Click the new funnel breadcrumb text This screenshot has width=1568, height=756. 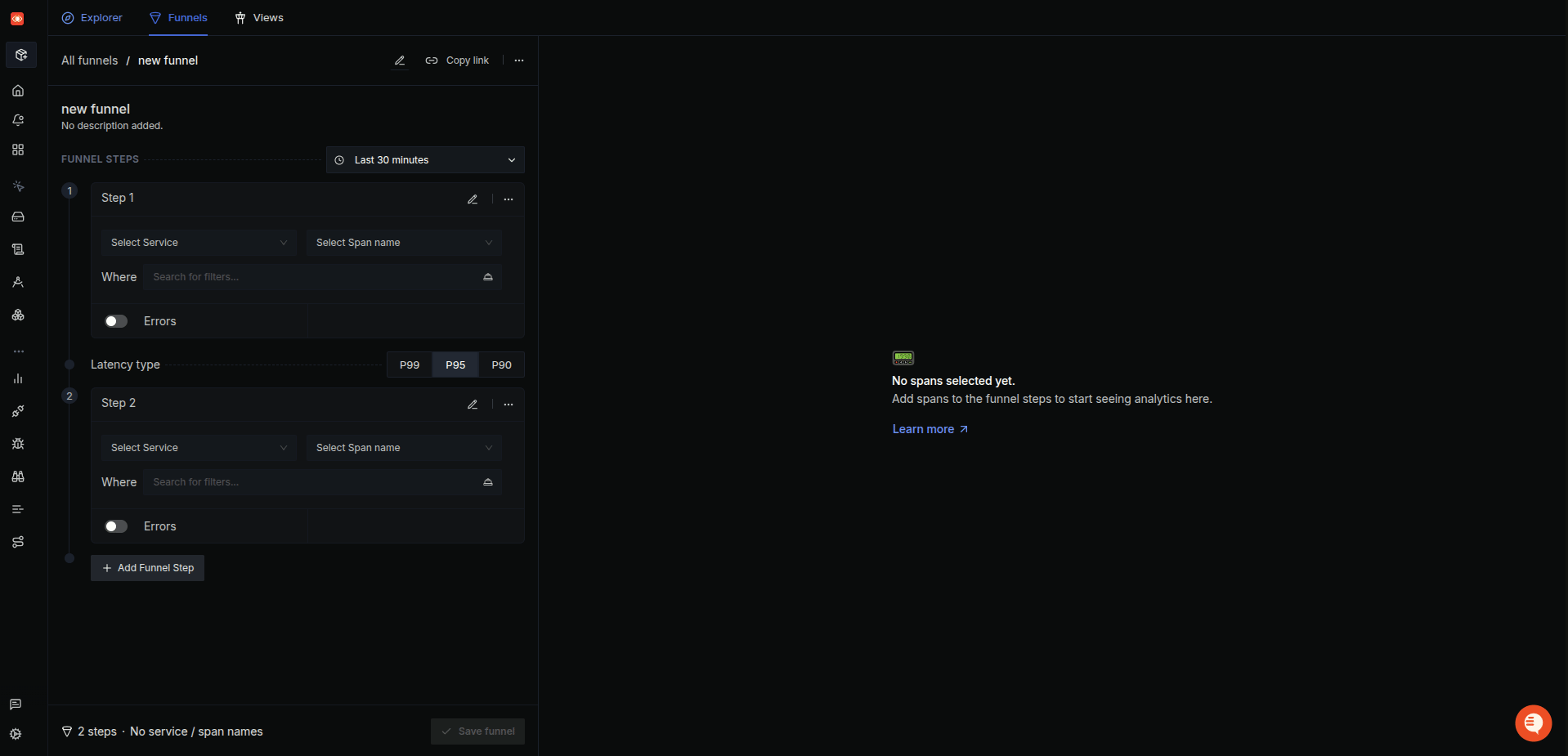click(168, 60)
